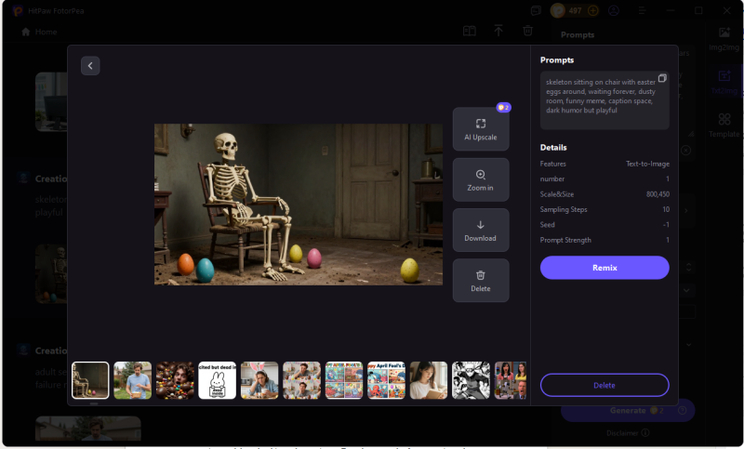Open the April Fool's comic thumbnail
The width and height of the screenshot is (744, 449).
(386, 380)
